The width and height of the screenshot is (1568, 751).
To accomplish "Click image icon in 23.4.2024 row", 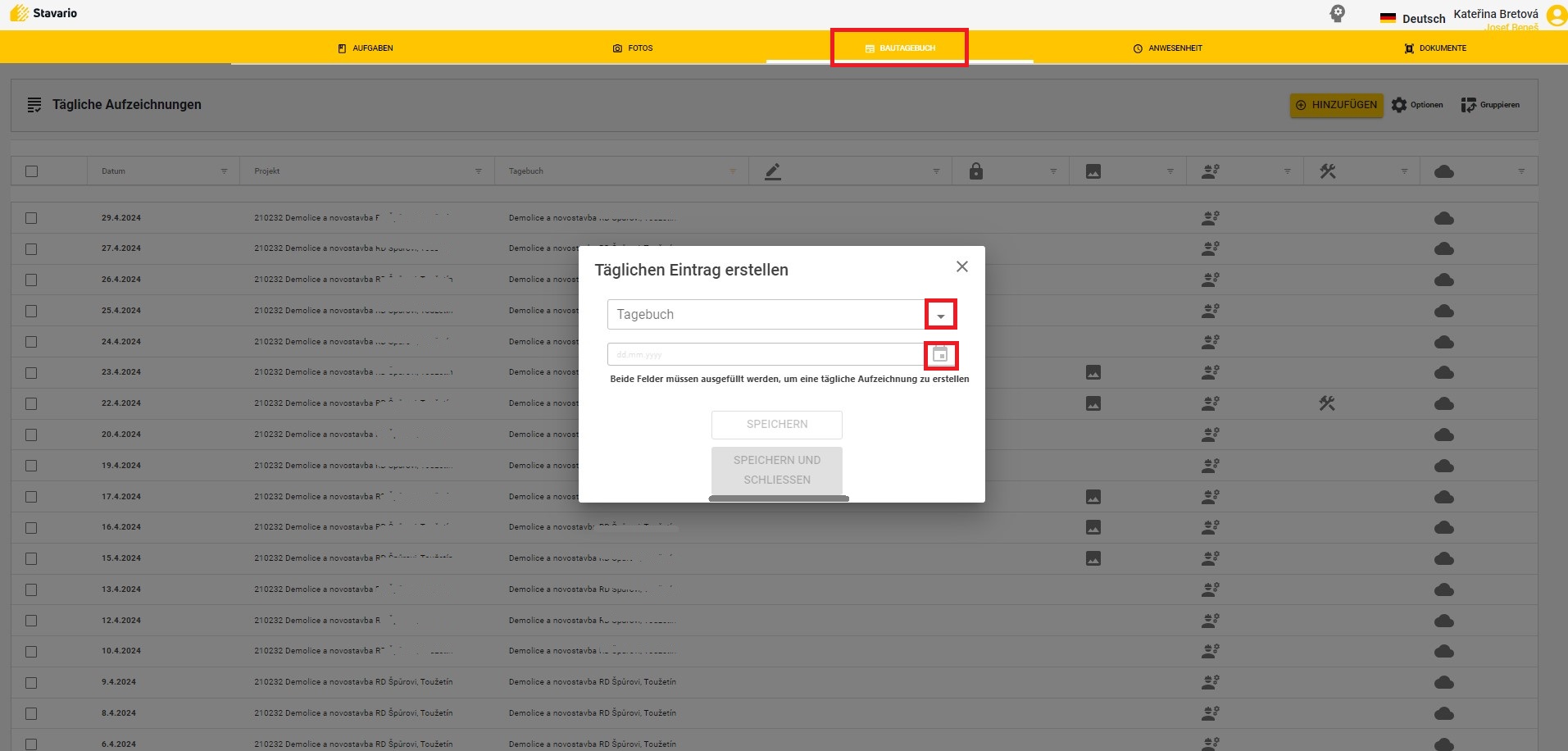I will tap(1093, 372).
